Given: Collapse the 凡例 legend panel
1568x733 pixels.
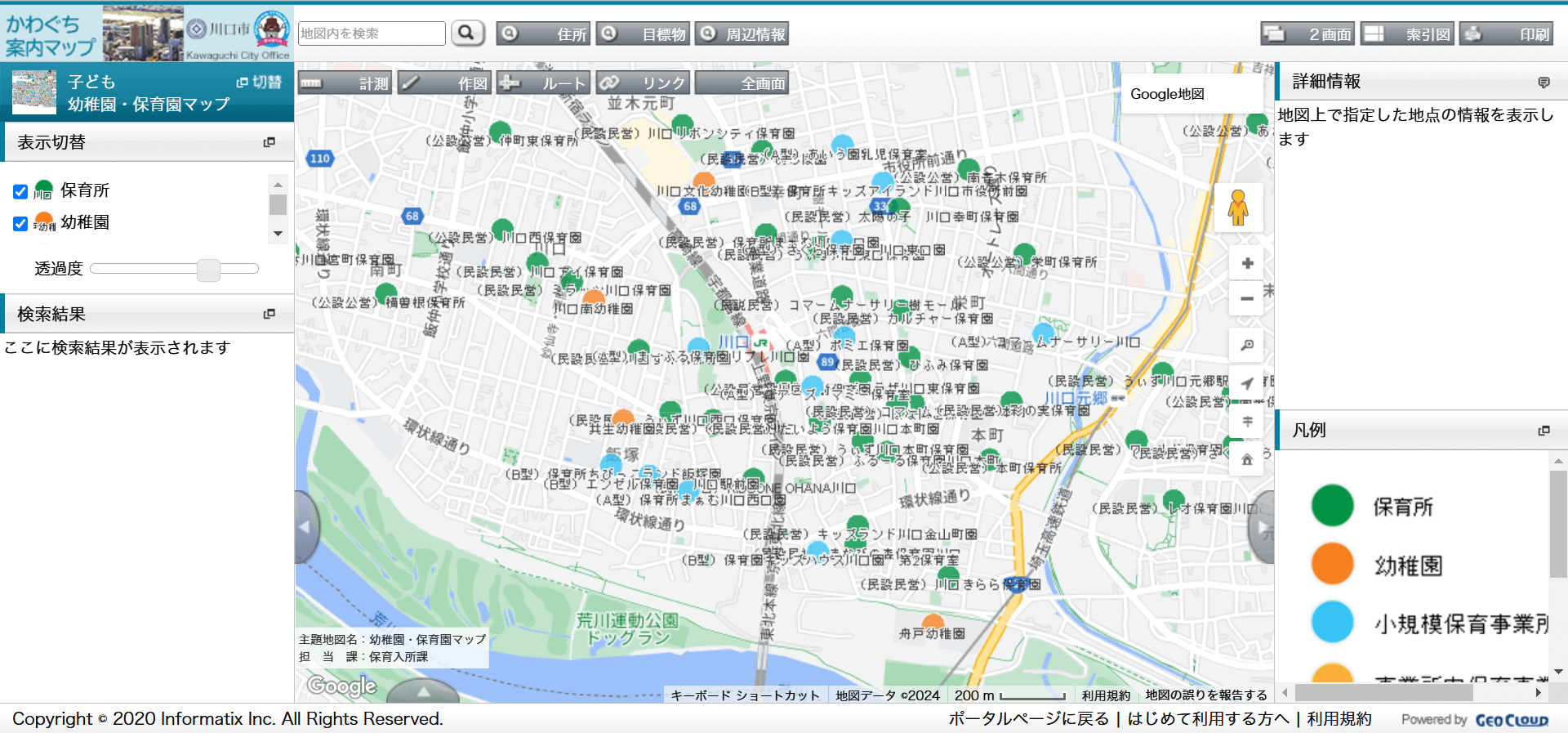Looking at the screenshot, I should [x=1543, y=431].
